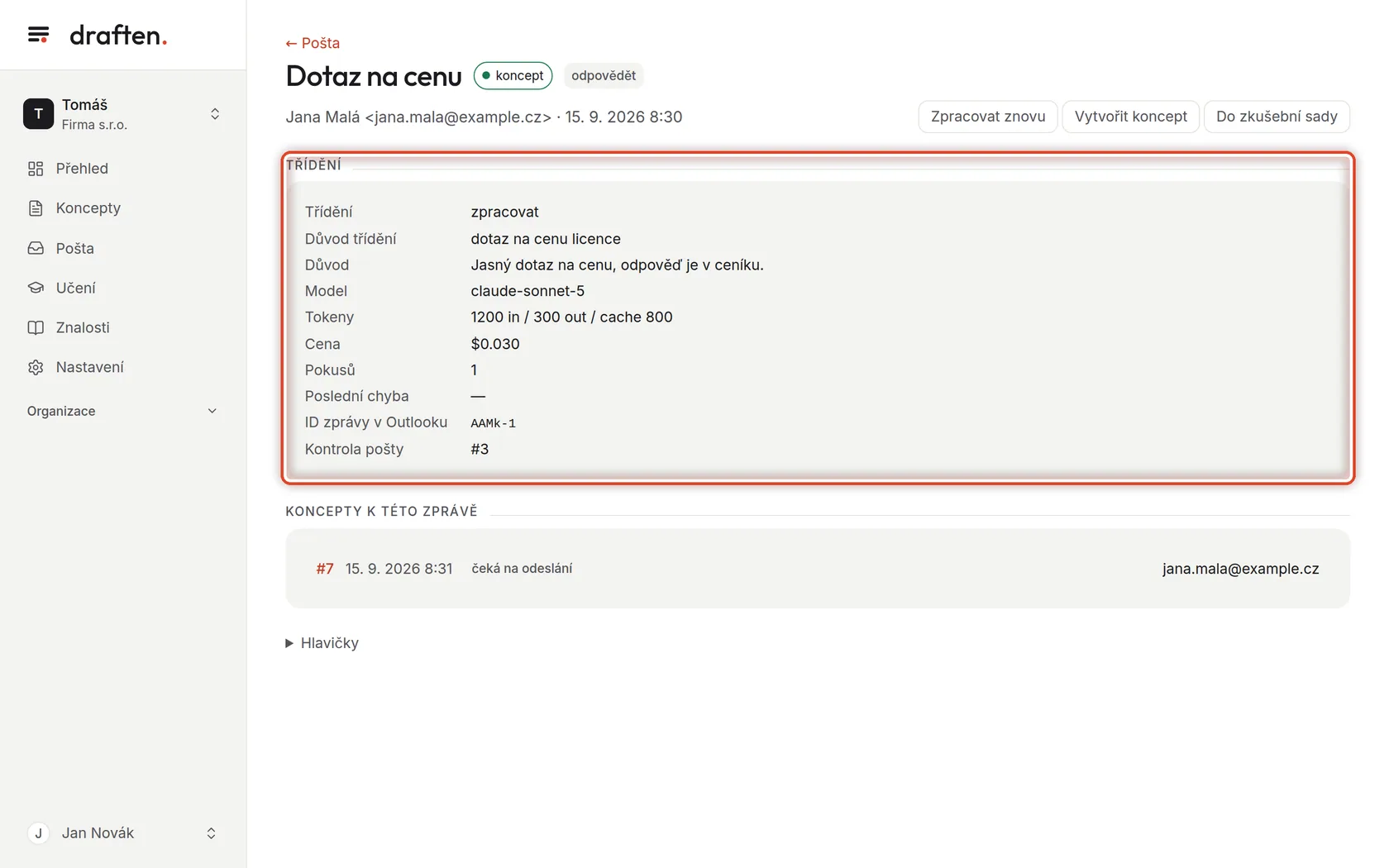Screen dimensions: 1389x868
Task: Click the hamburger menu icon beside draften logo
Action: (x=38, y=35)
